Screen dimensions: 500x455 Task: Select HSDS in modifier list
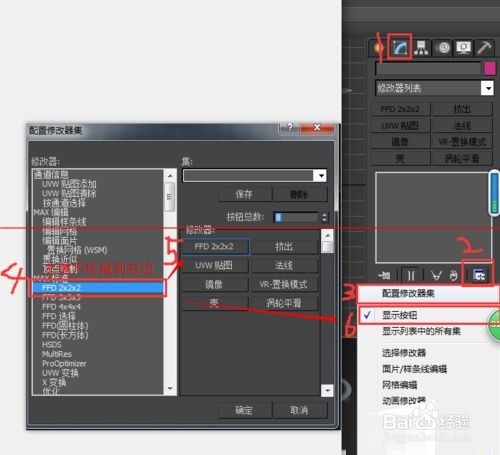click(x=52, y=344)
